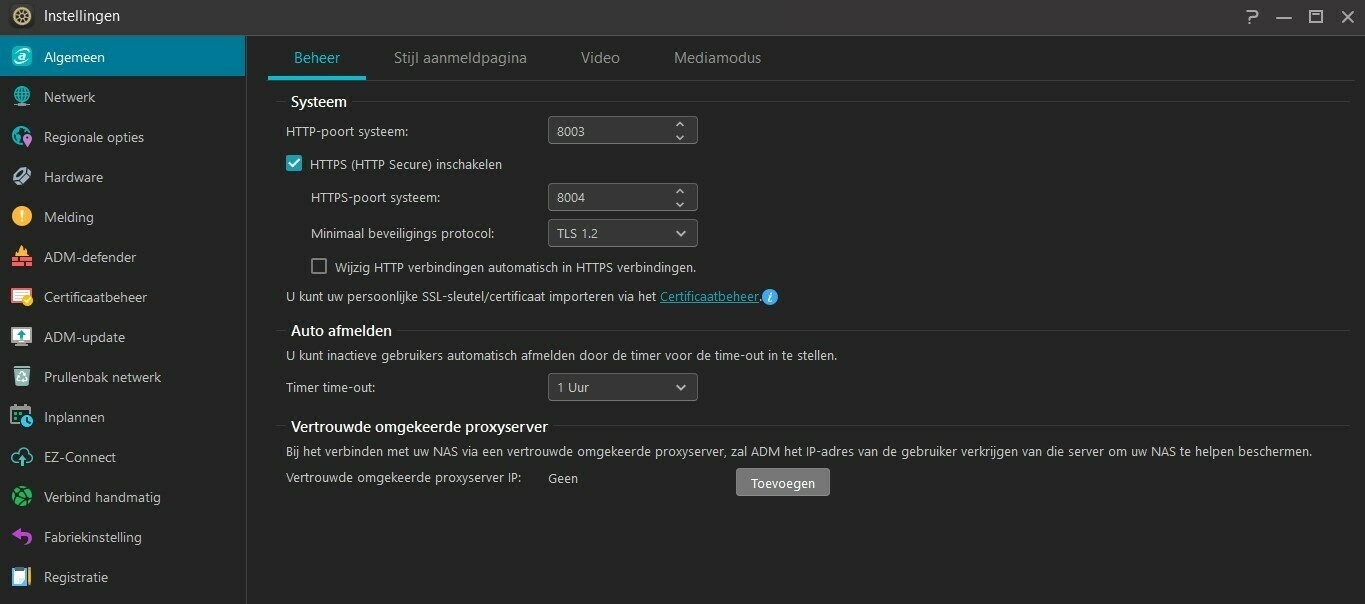Click the ADM-defender firewall icon
Screen dimensions: 1365x604
point(22,257)
